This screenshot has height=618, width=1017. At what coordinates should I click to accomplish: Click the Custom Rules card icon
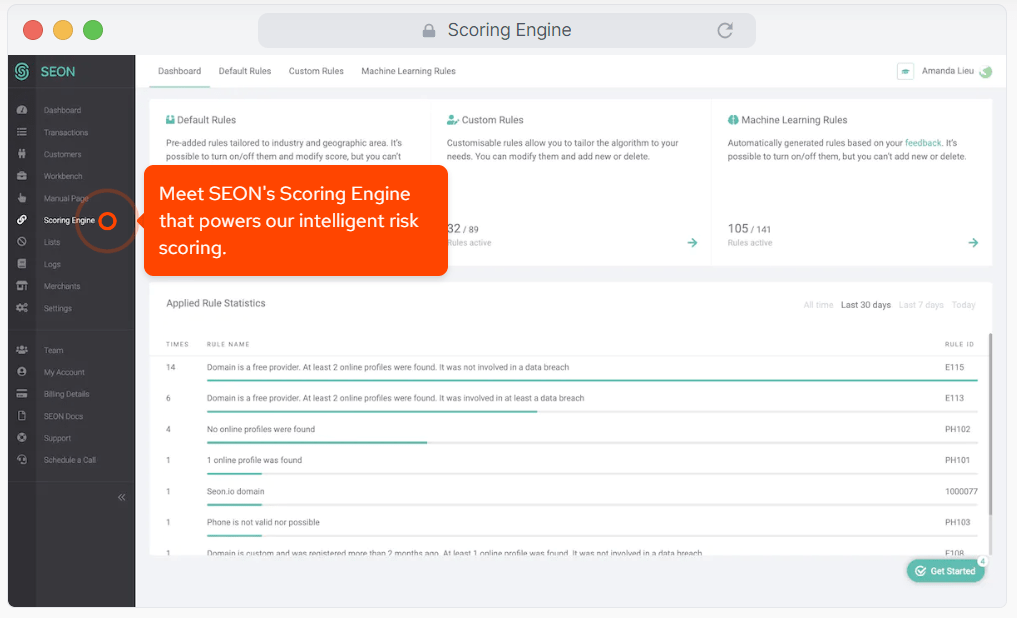453,120
